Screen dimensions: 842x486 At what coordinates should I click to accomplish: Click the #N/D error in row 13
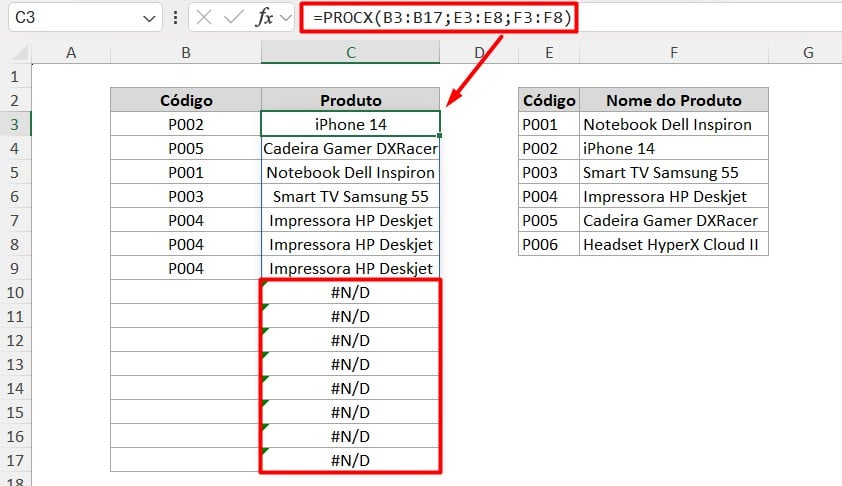tap(350, 364)
